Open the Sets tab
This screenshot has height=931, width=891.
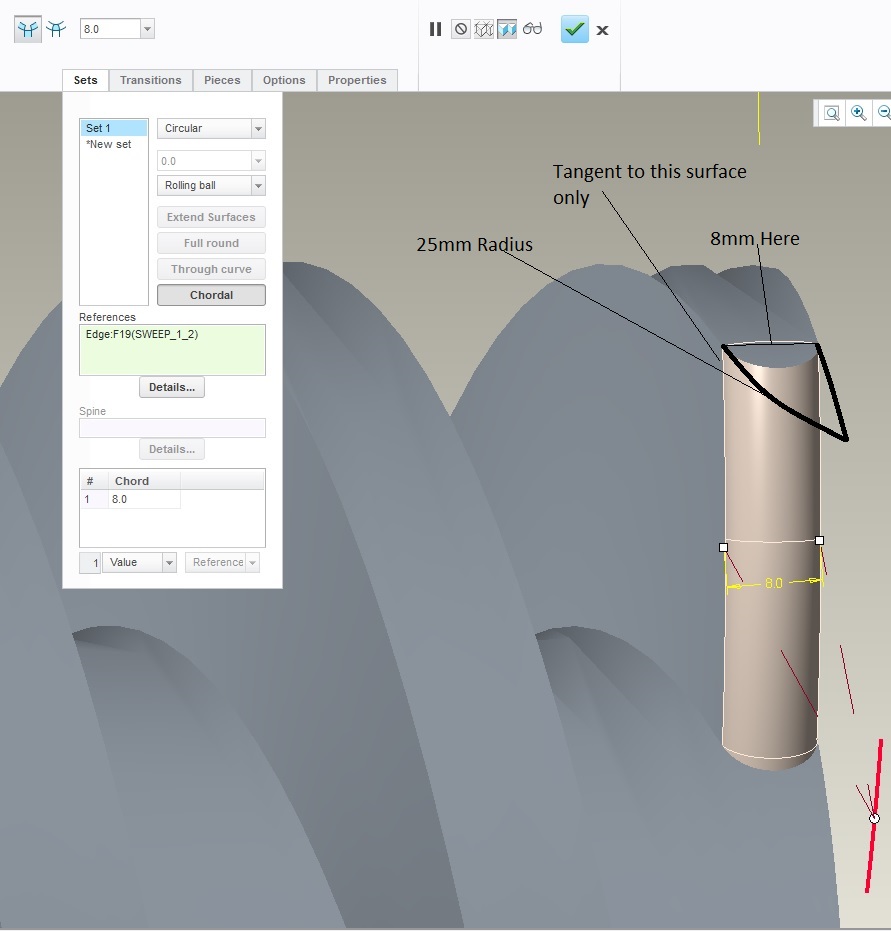click(x=85, y=80)
